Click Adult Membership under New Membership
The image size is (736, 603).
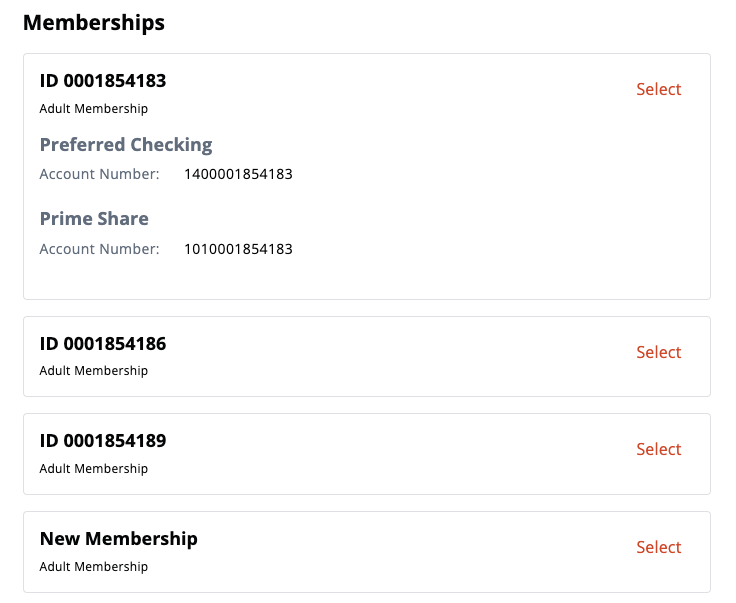pyautogui.click(x=94, y=567)
